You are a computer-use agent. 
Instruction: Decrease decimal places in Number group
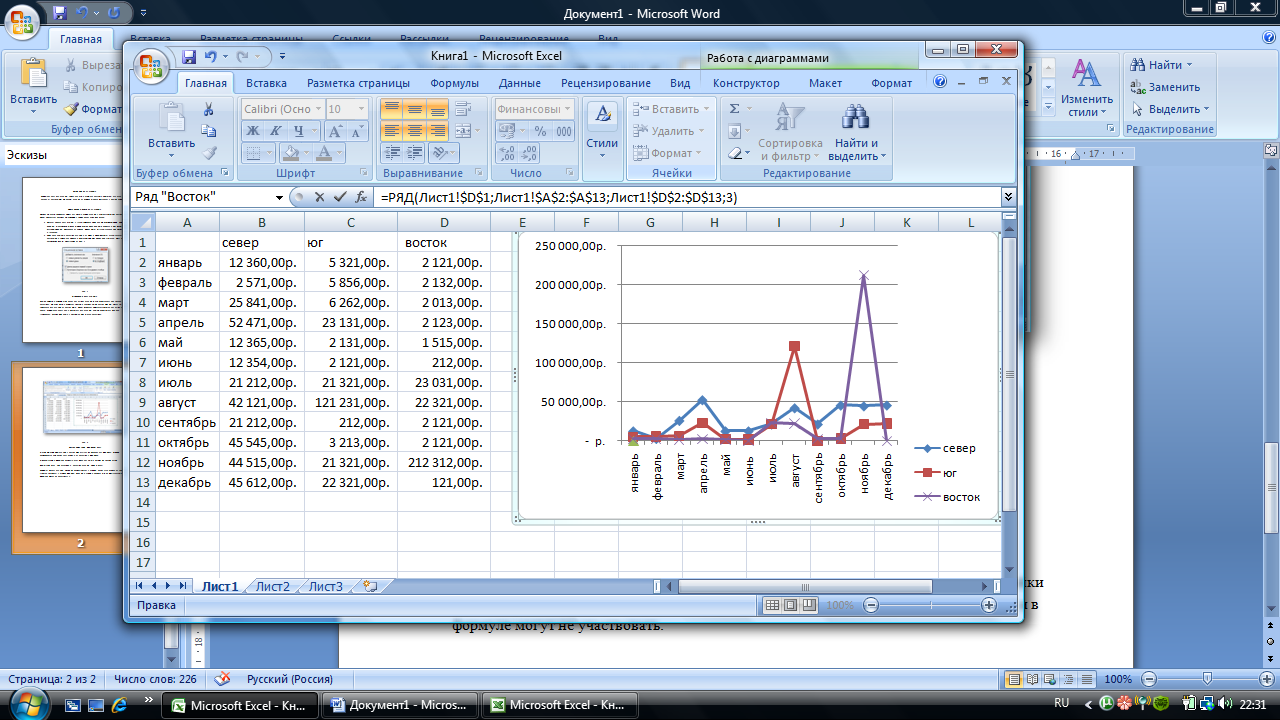click(x=528, y=153)
